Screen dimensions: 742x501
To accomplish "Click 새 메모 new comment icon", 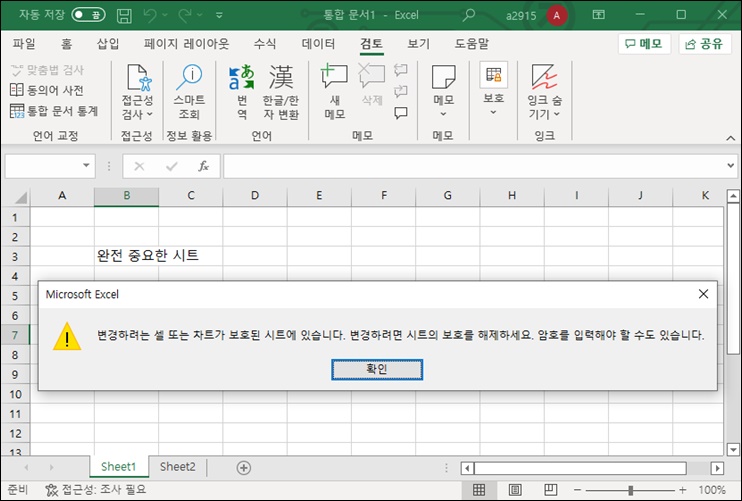I will pos(334,77).
